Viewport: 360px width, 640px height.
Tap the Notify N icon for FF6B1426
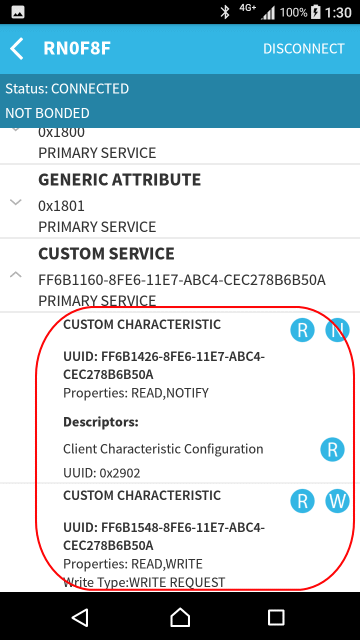(x=337, y=330)
